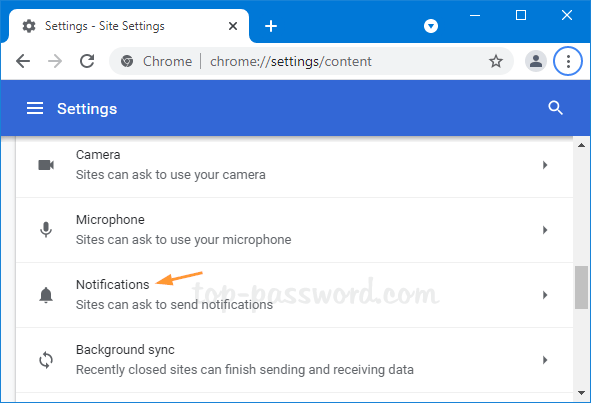Image resolution: width=591 pixels, height=403 pixels.
Task: Click the Background sync icon
Action: pyautogui.click(x=46, y=360)
